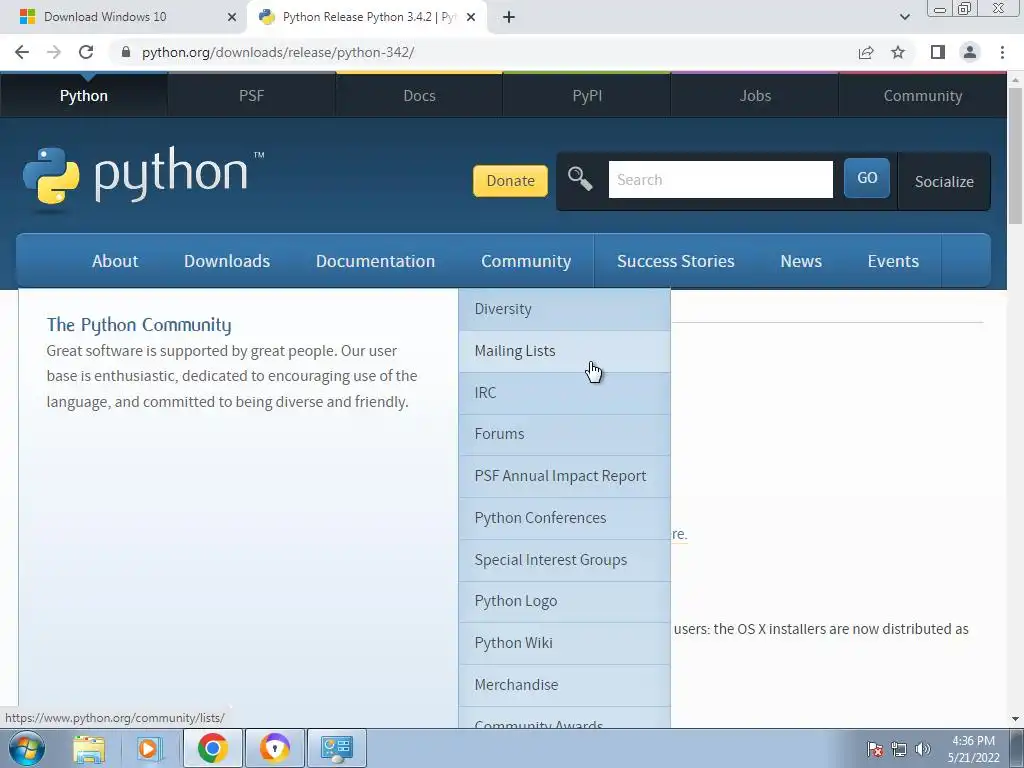Open the orange keyhole taskbar app
Screen dimensions: 1024x768
[274, 748]
